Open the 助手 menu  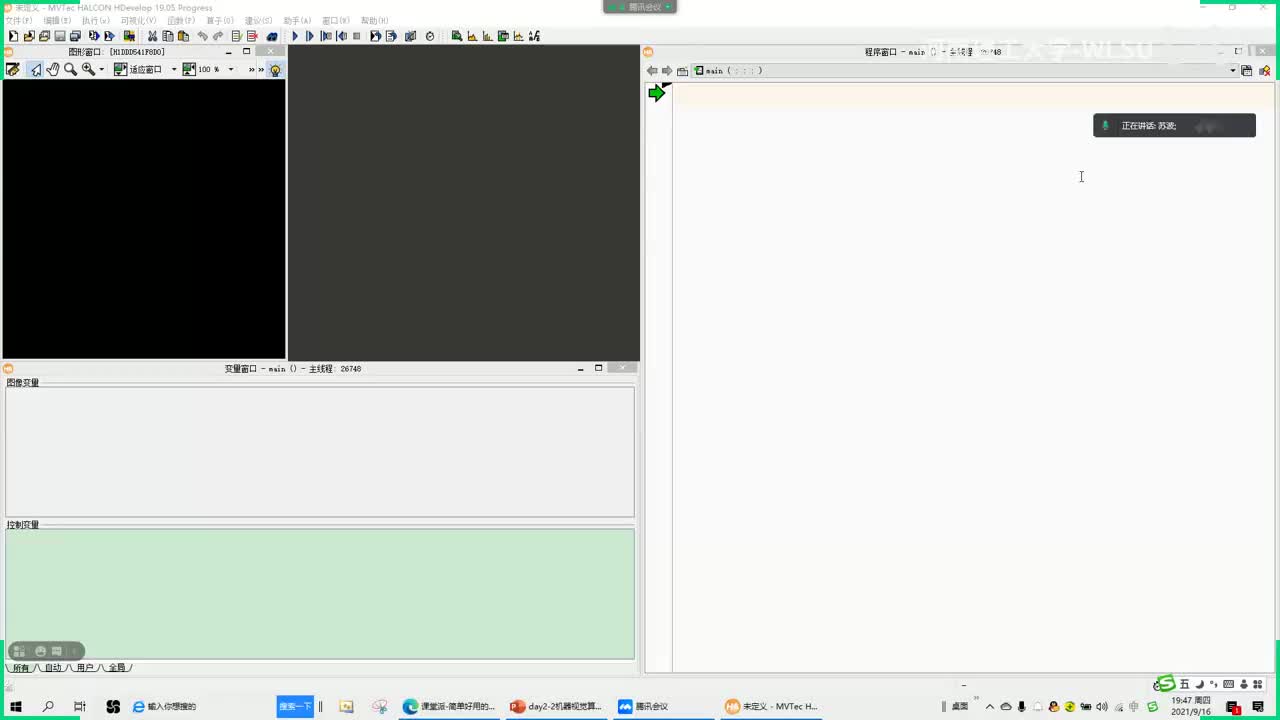(297, 20)
